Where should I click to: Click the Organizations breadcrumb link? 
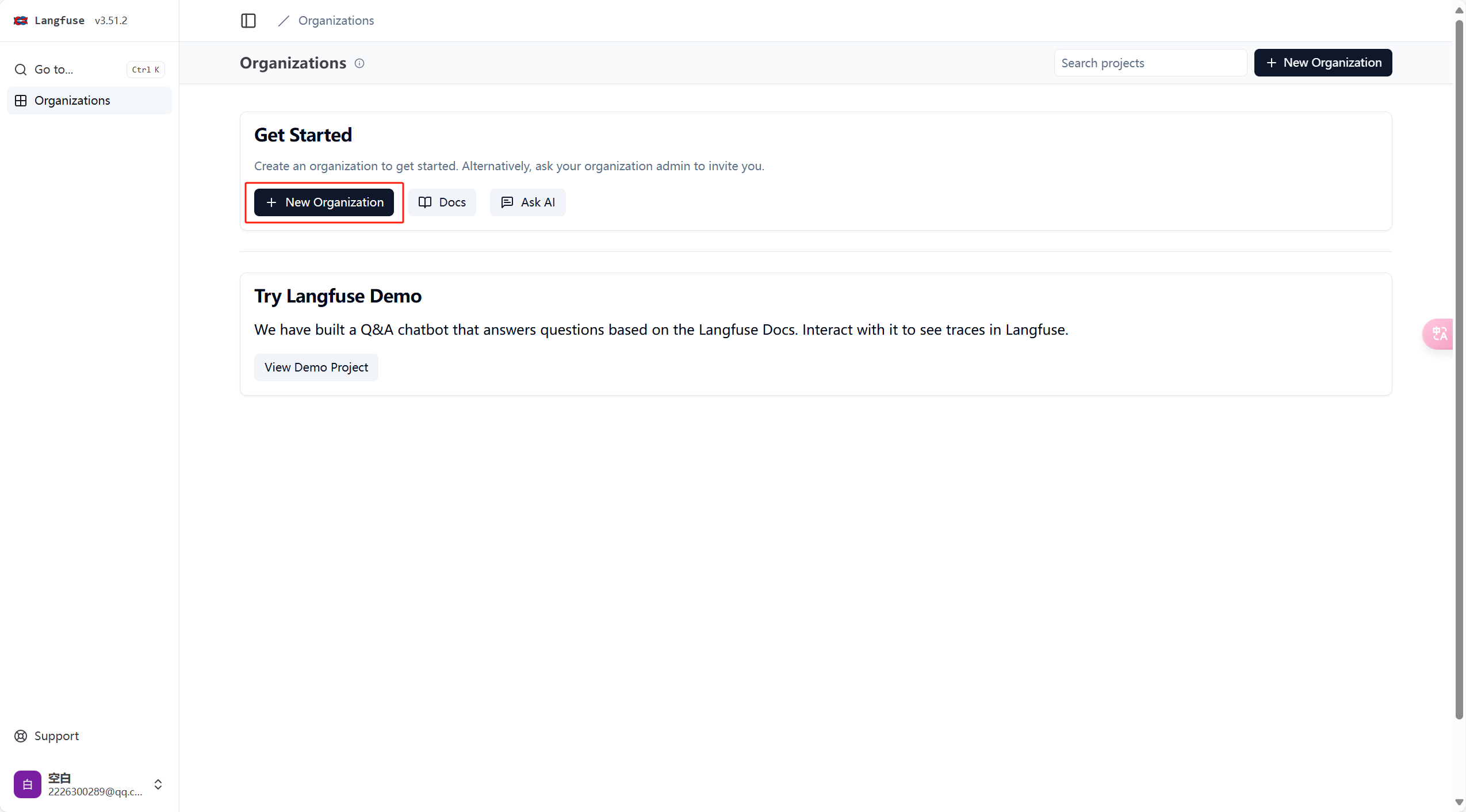pos(336,21)
